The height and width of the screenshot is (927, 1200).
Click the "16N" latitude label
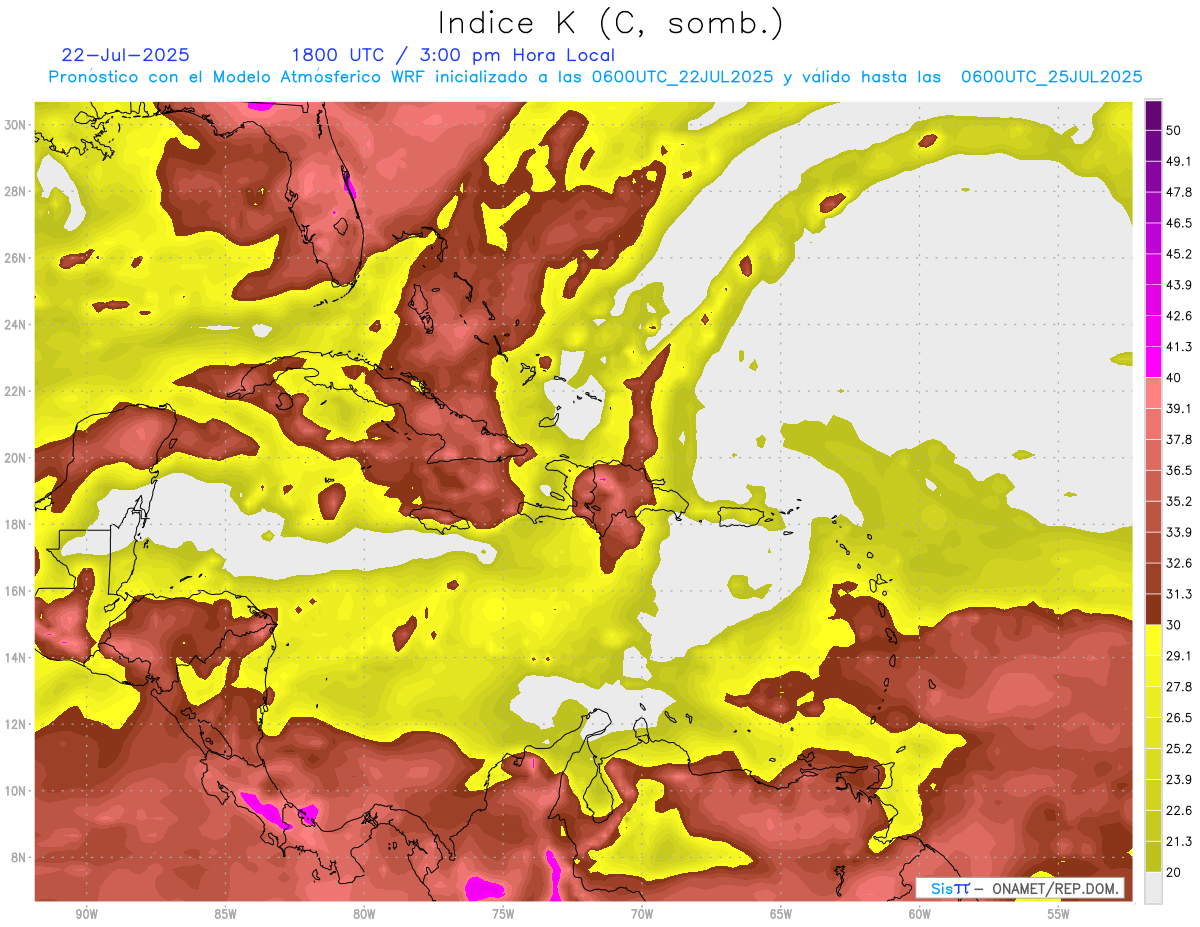[x=16, y=591]
